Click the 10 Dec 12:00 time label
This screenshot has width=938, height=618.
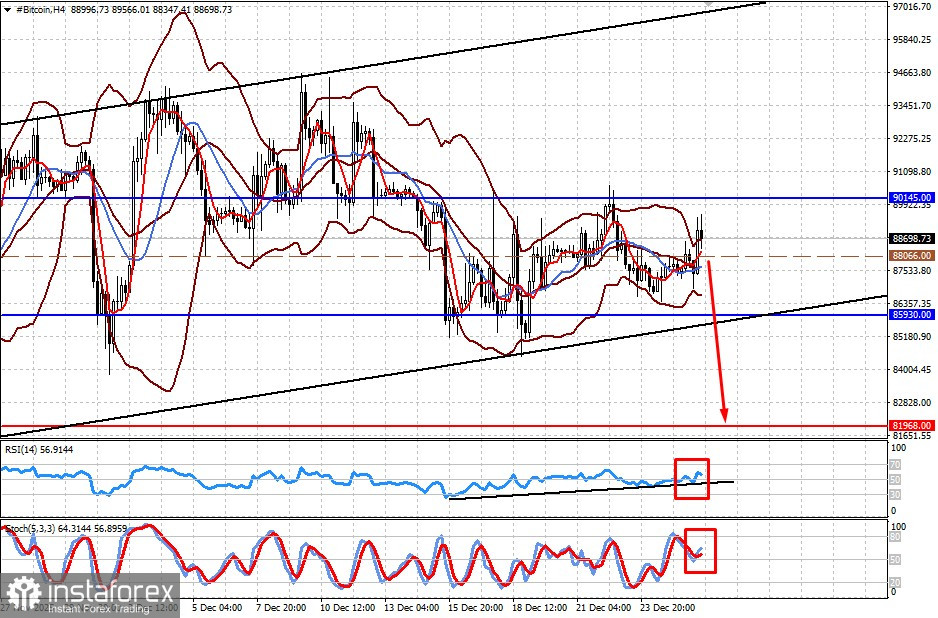pos(347,607)
